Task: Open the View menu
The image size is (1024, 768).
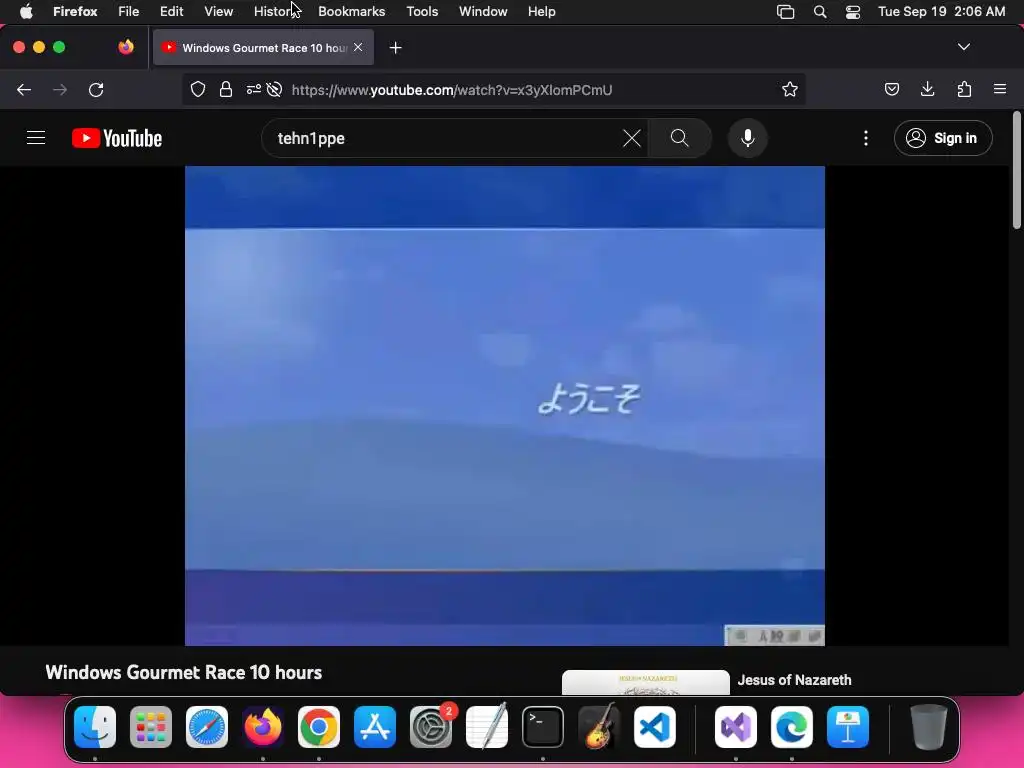Action: click(x=219, y=12)
